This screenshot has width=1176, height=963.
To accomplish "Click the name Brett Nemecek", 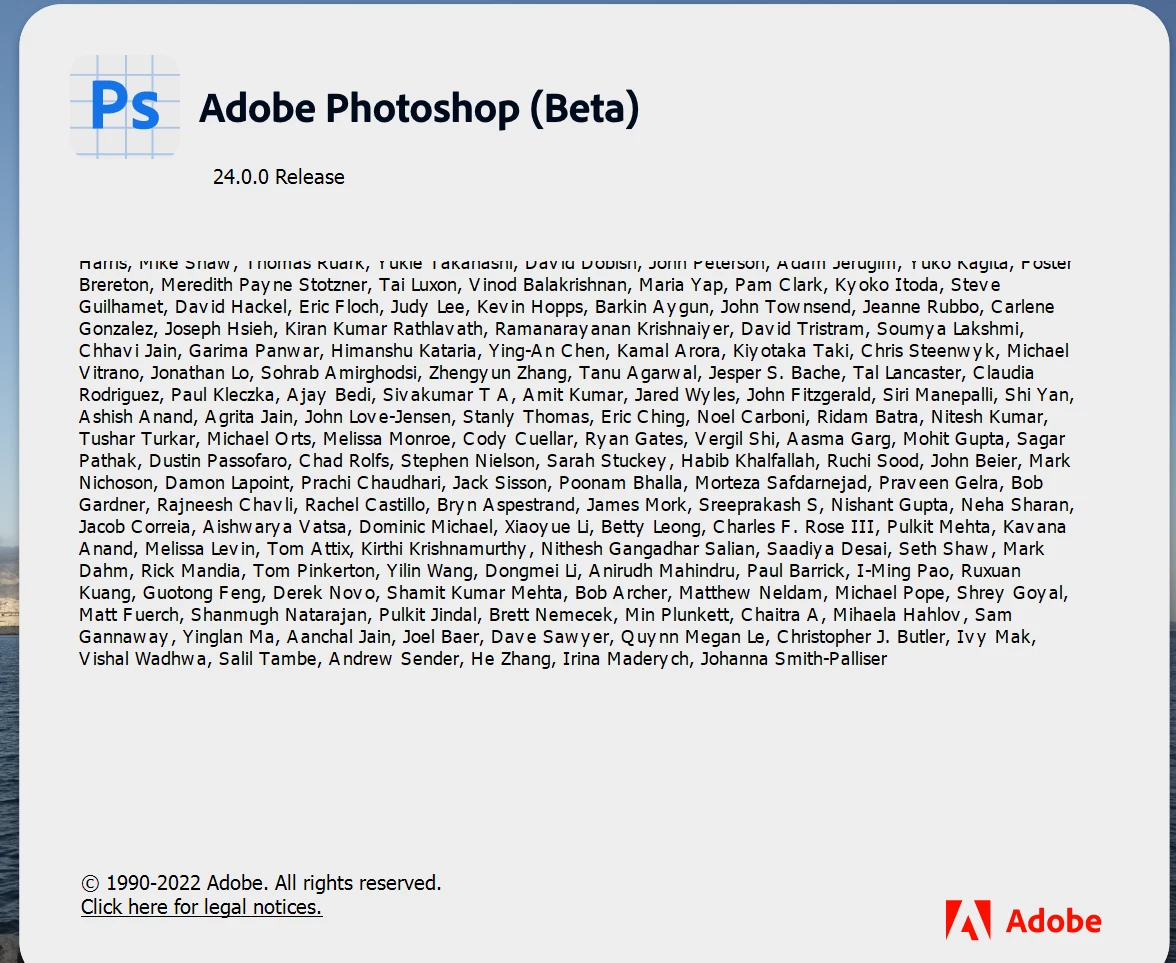I will tap(551, 615).
